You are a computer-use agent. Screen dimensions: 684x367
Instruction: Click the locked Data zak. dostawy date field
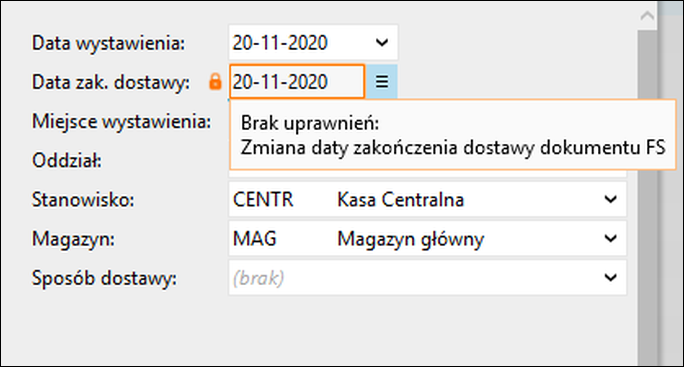tap(297, 82)
